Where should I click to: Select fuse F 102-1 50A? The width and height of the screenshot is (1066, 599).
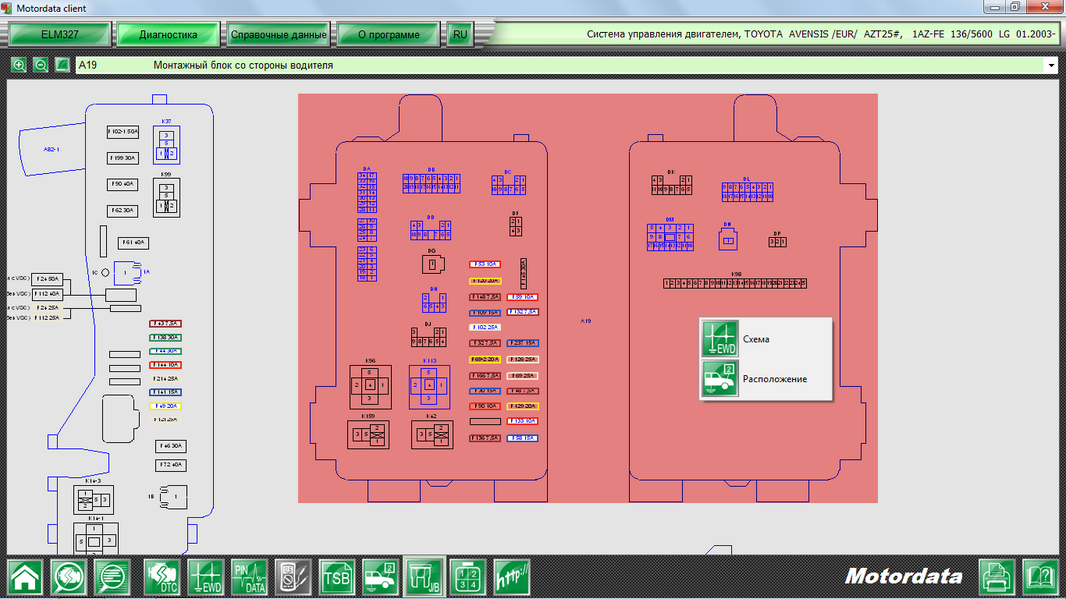point(123,131)
